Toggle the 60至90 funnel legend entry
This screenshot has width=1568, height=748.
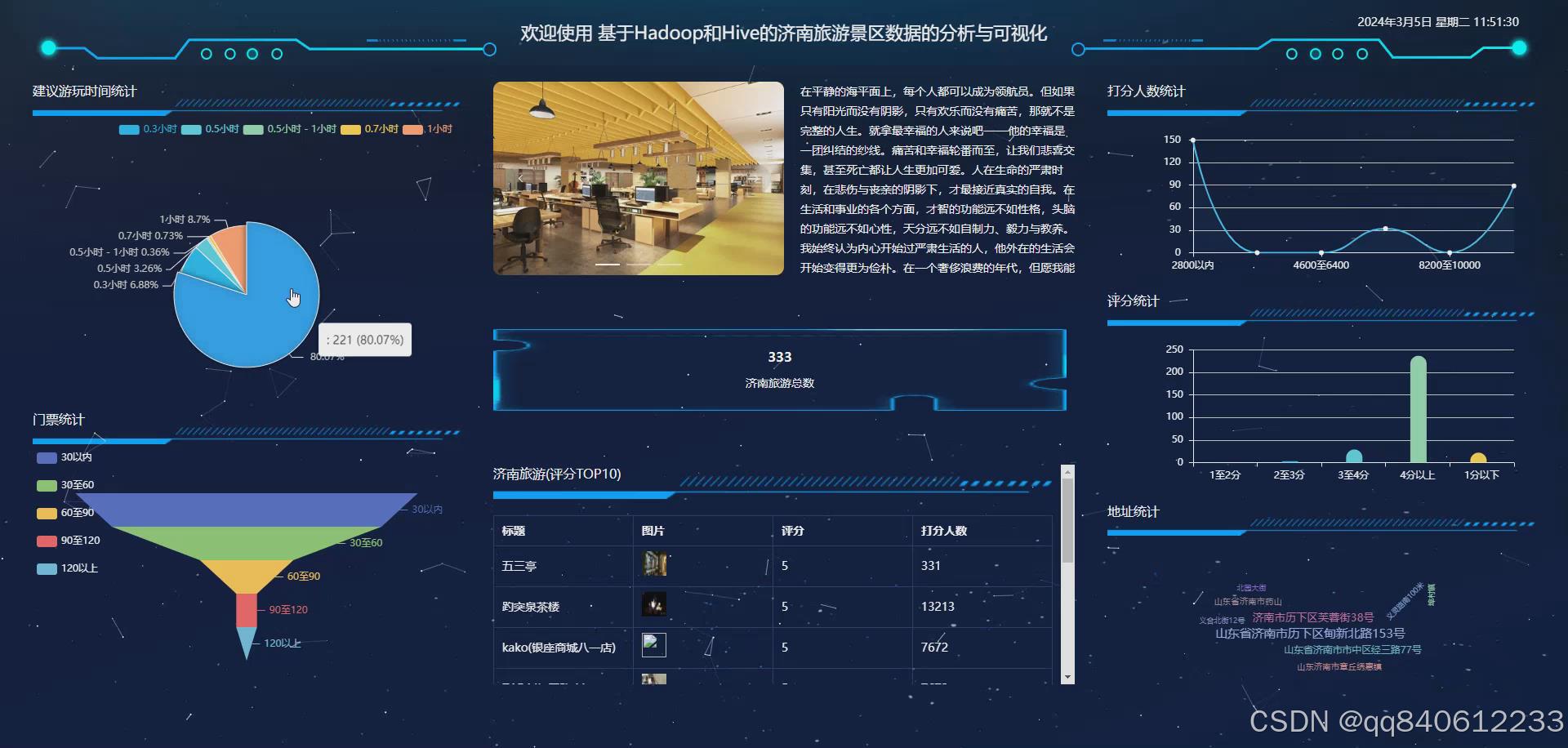point(65,513)
